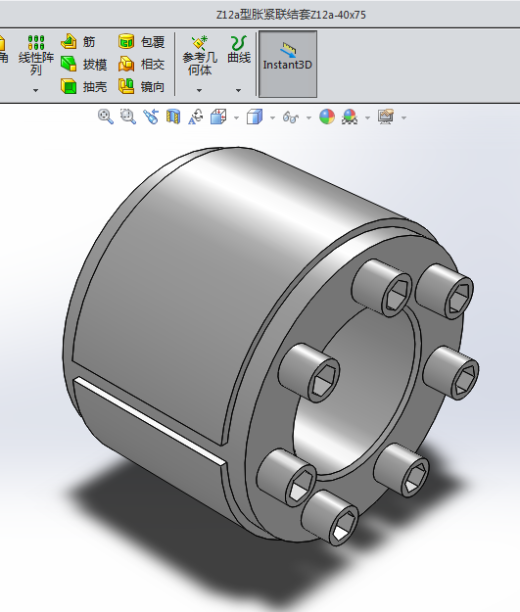Select Zoom to Area icon

128,117
